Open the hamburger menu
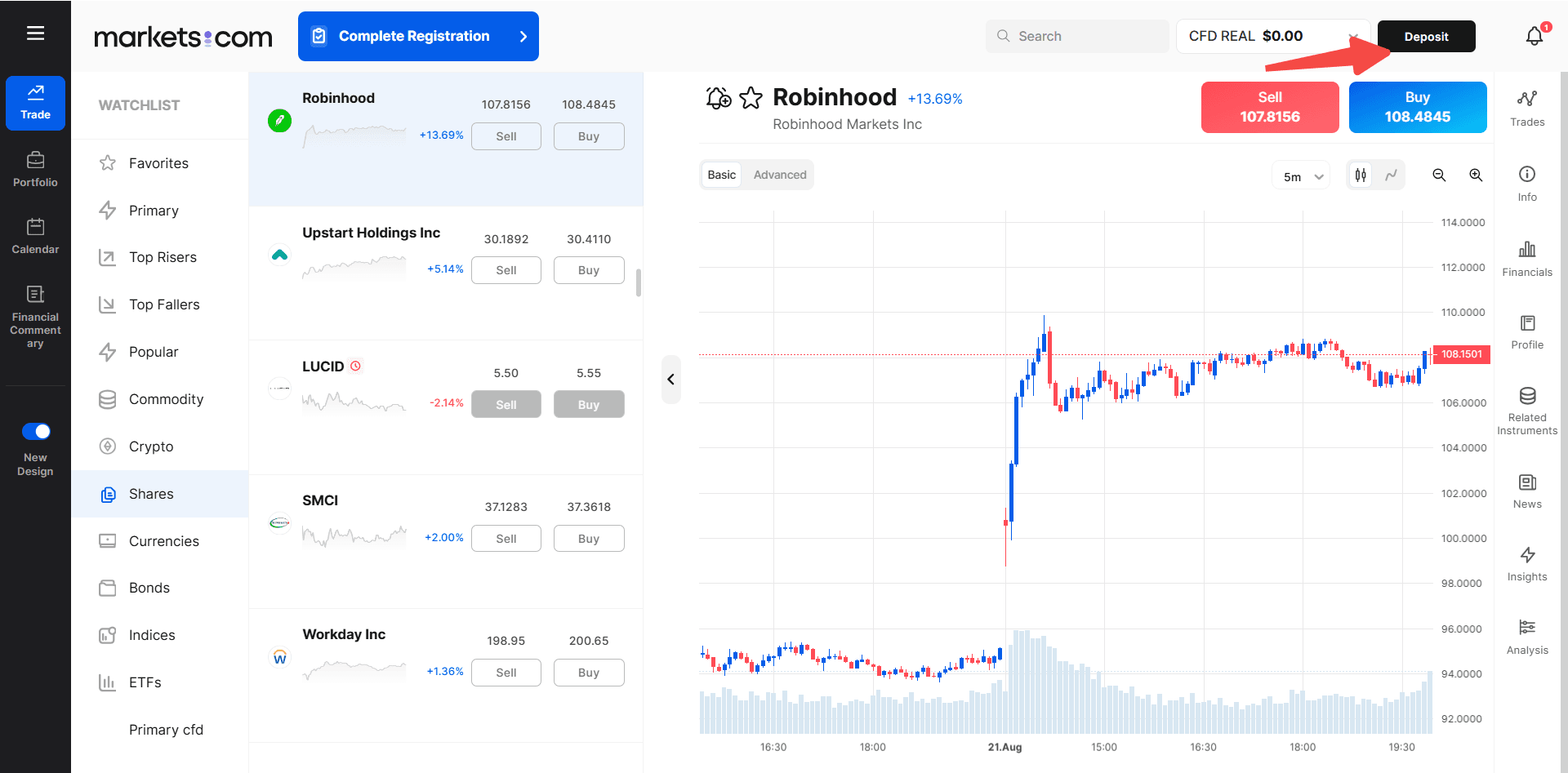This screenshot has width=1568, height=773. coord(35,33)
